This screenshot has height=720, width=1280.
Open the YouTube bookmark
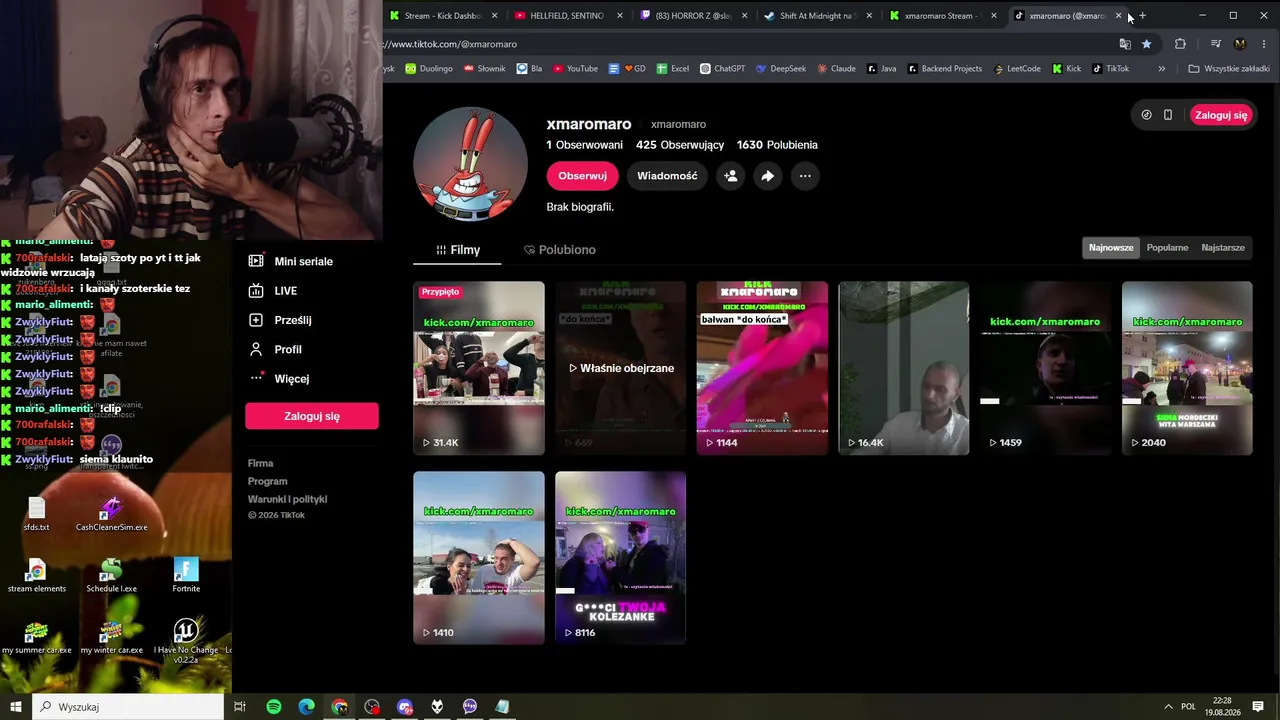point(574,69)
